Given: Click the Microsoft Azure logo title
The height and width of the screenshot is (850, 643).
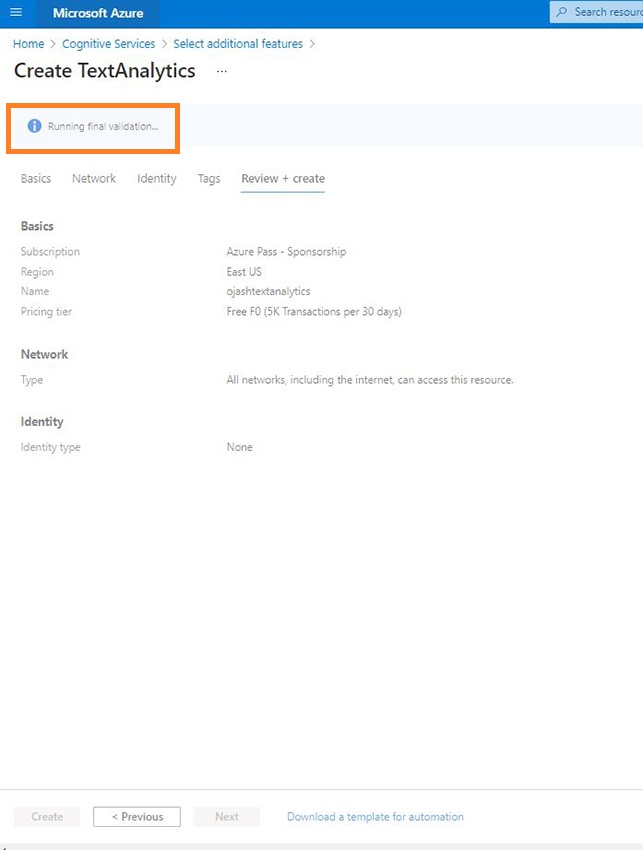Looking at the screenshot, I should pos(98,13).
